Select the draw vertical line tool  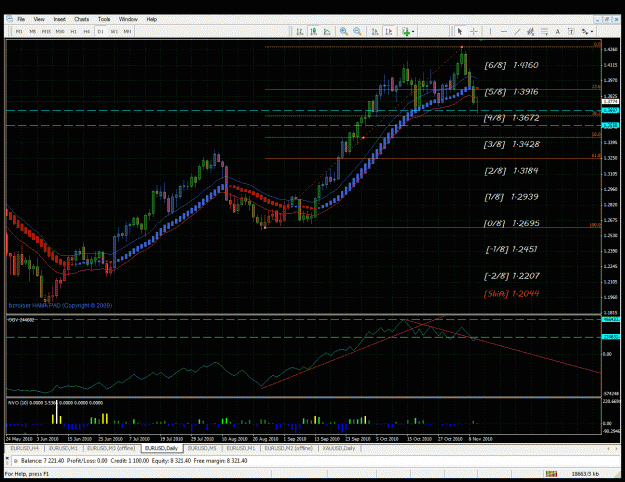(x=490, y=31)
